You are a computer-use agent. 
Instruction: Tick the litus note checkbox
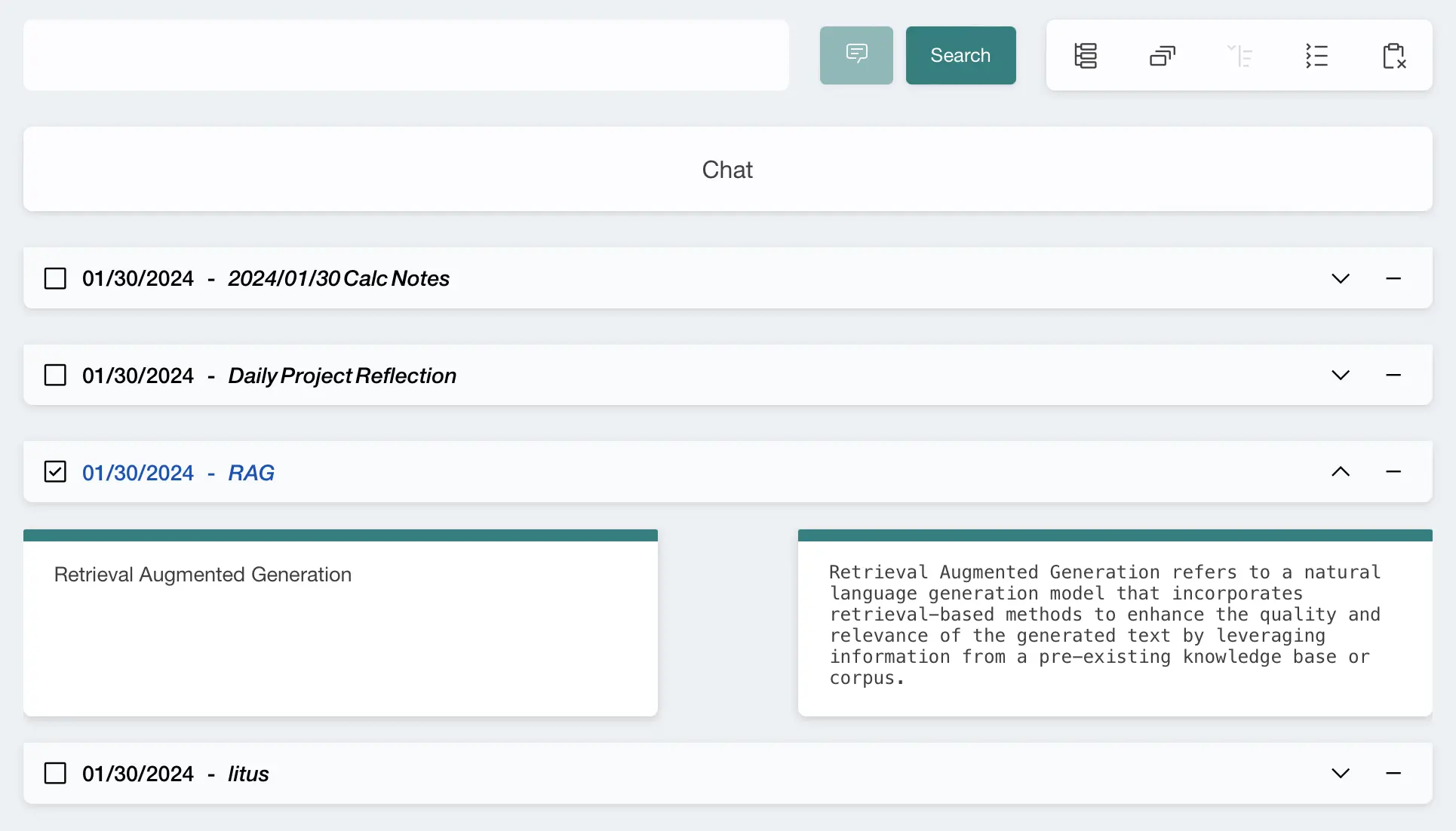55,773
